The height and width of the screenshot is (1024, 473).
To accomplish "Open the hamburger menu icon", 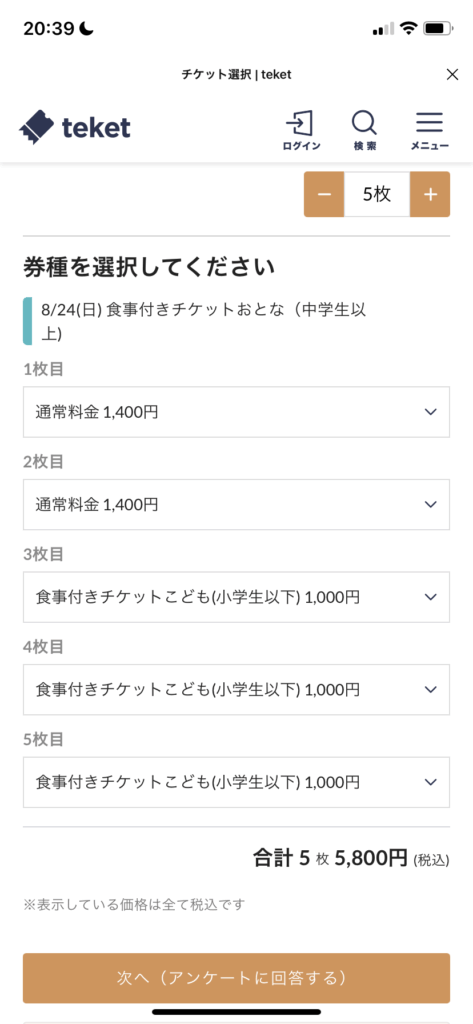I will coord(429,123).
